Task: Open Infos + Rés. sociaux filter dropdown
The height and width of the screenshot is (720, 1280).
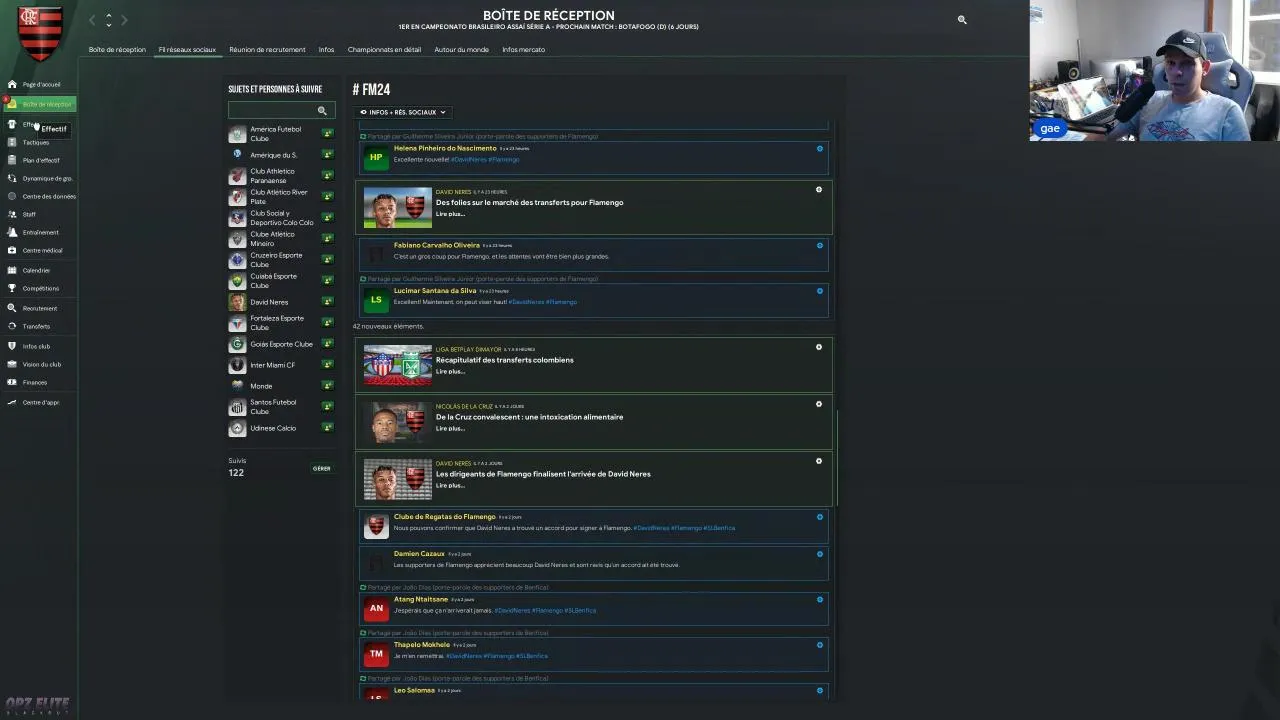Action: 402,112
